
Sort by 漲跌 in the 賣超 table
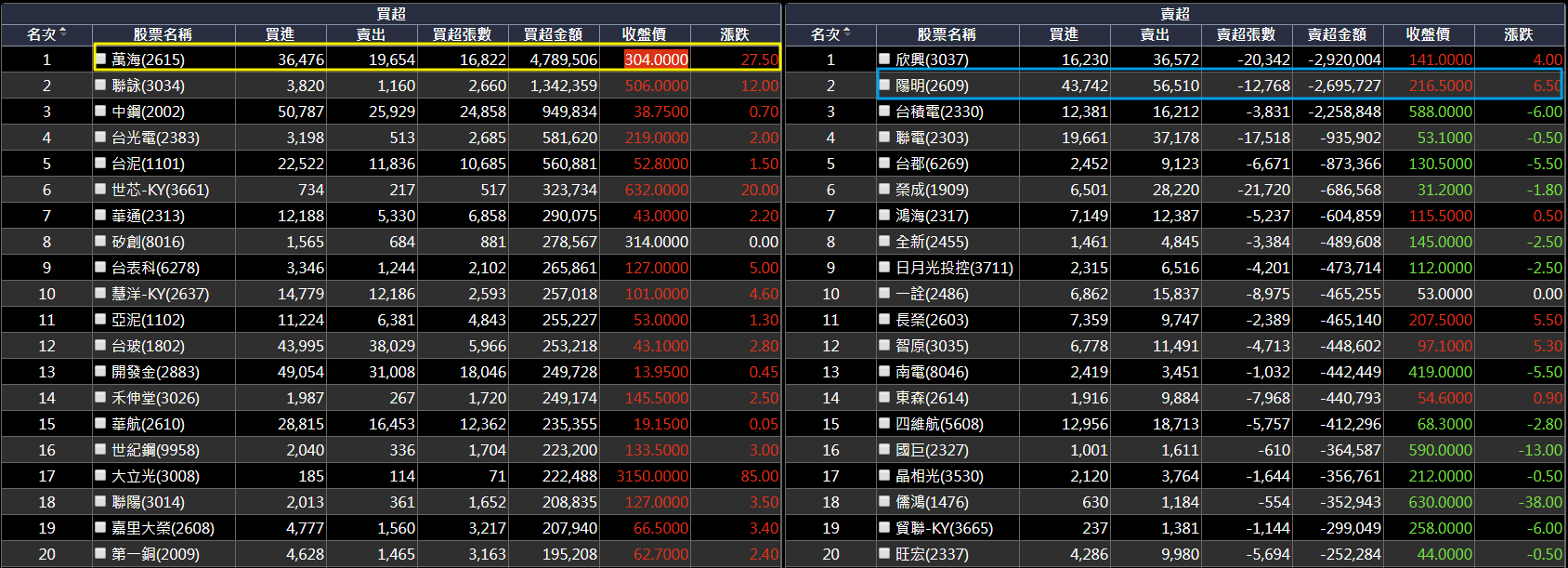click(x=1519, y=34)
